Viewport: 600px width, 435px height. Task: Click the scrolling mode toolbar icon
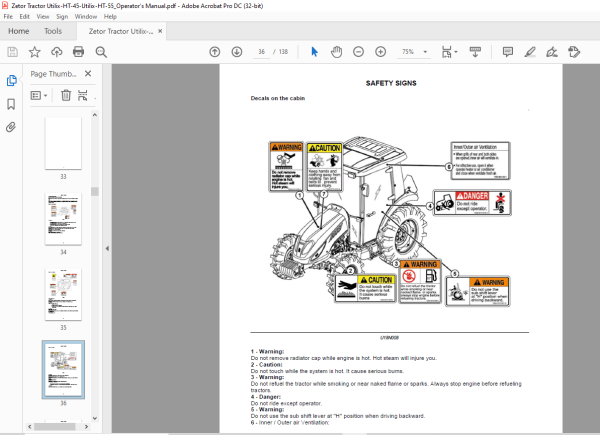click(475, 52)
